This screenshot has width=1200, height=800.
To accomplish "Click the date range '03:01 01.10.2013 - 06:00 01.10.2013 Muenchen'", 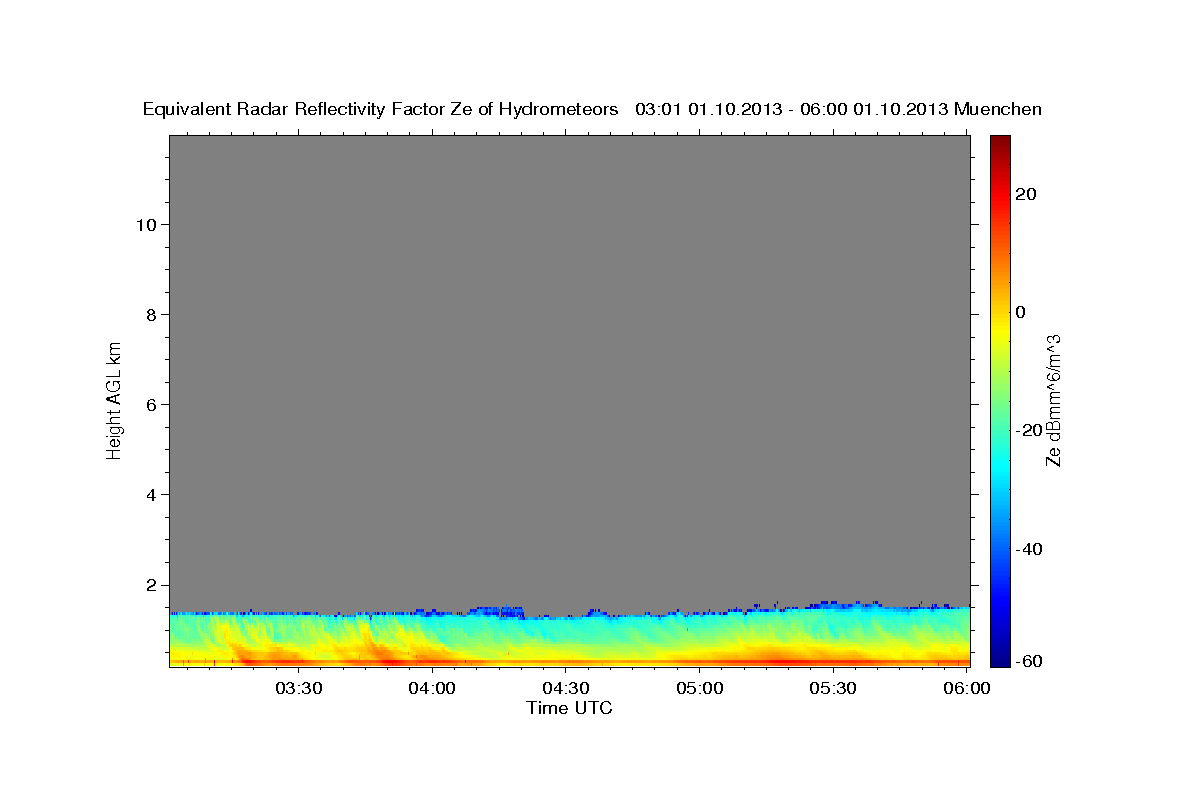I will [839, 109].
